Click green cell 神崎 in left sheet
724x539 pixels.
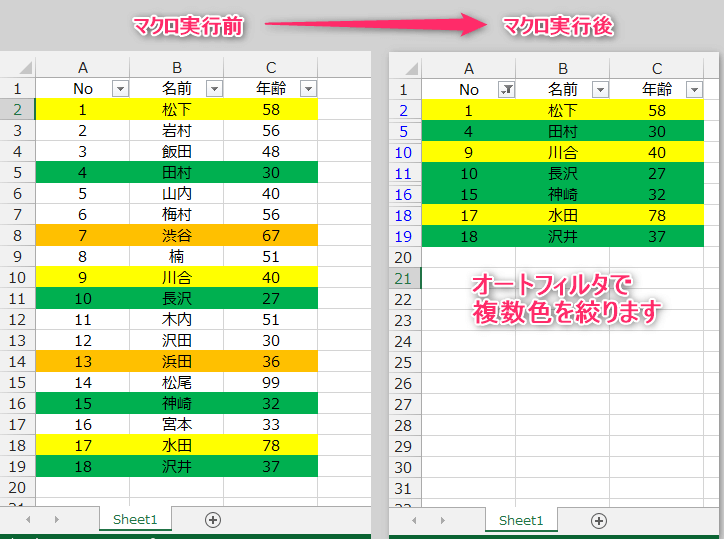[x=177, y=403]
